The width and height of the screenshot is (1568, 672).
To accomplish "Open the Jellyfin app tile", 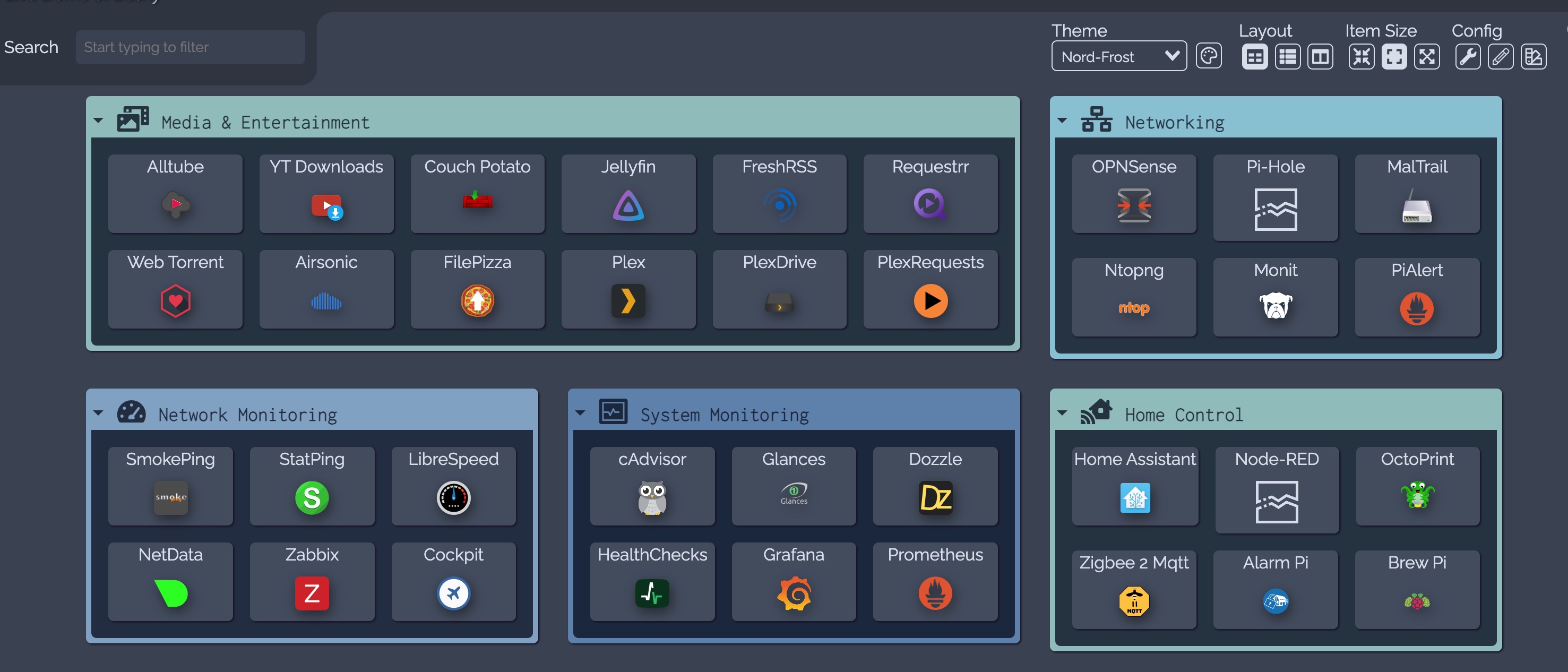I will click(x=627, y=193).
